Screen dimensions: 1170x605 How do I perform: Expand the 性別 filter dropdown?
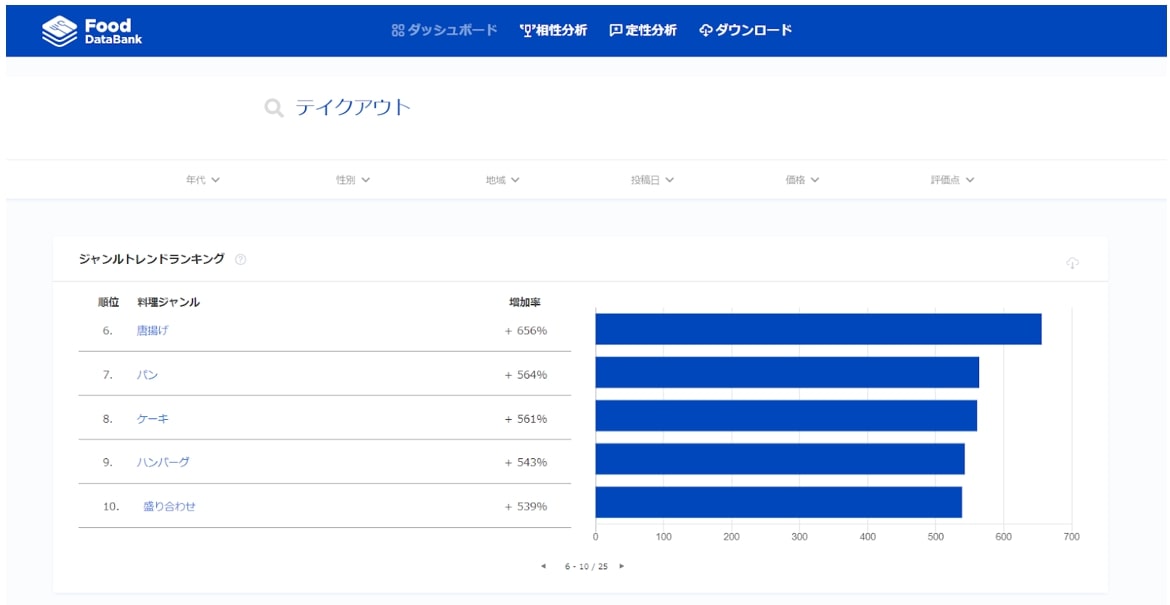coord(353,180)
